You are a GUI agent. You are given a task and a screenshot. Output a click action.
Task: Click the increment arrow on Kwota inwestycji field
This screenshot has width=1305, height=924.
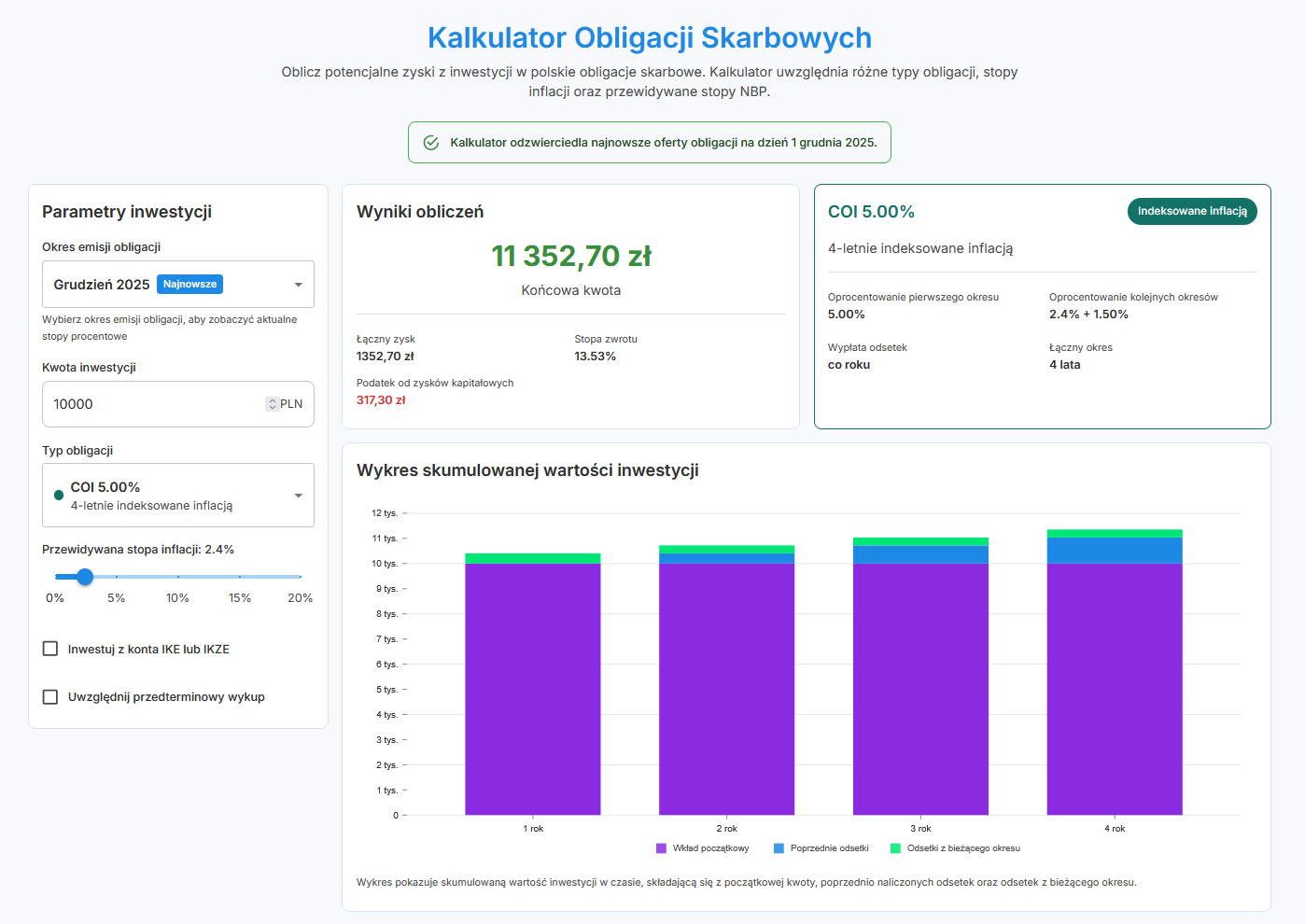pyautogui.click(x=273, y=400)
